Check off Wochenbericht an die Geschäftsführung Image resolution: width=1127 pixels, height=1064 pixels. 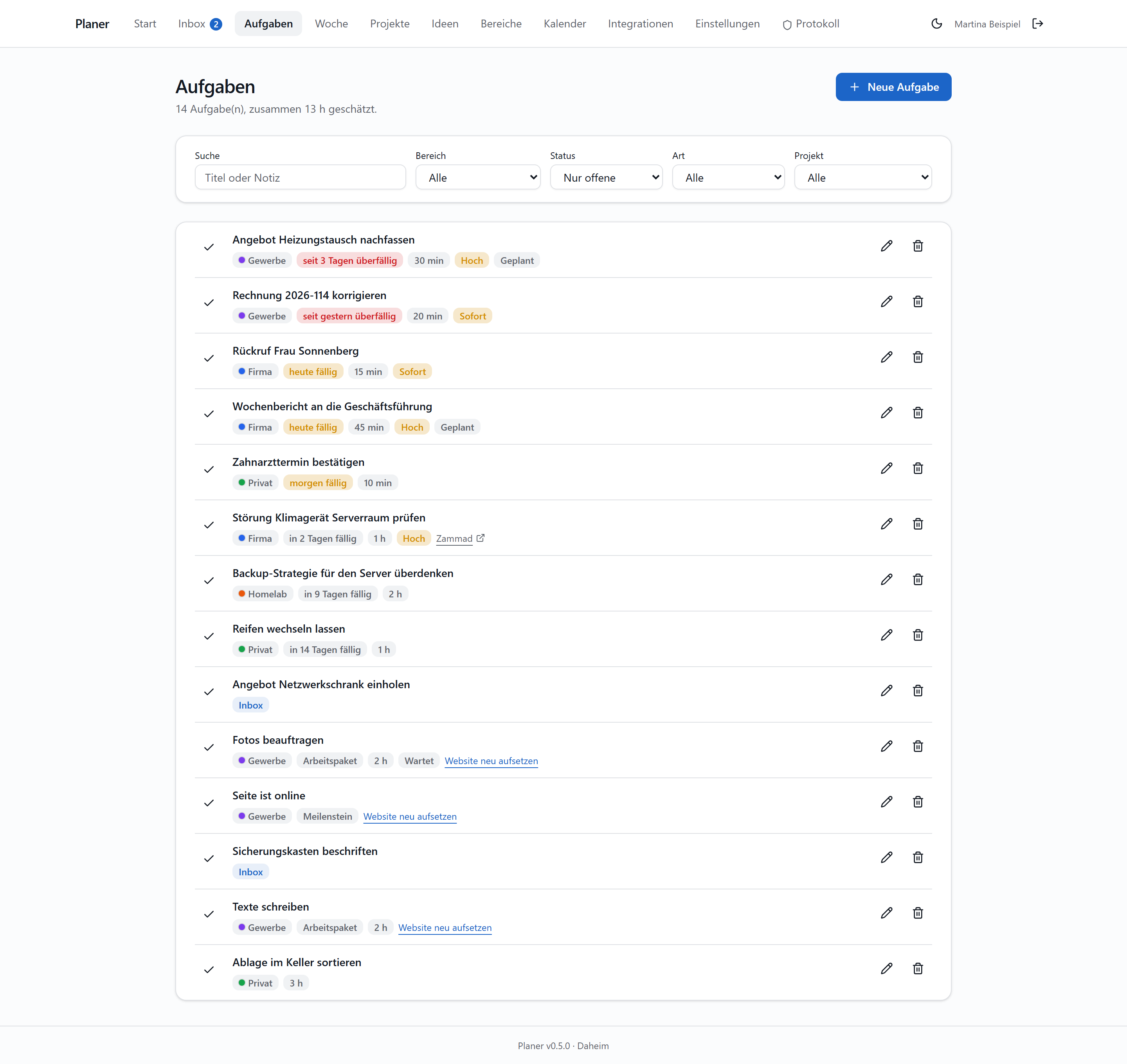coord(209,414)
